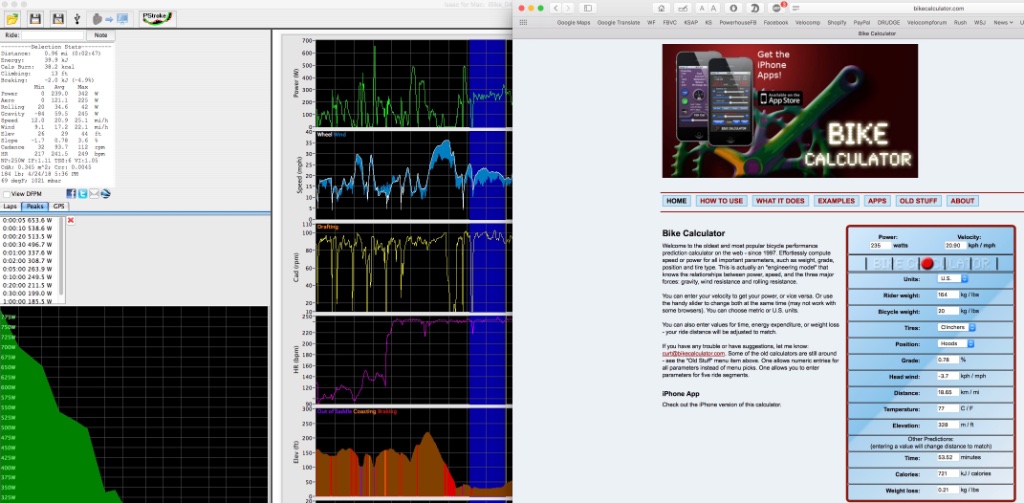
Task: Click the Power watts input field
Action: pyautogui.click(x=880, y=246)
